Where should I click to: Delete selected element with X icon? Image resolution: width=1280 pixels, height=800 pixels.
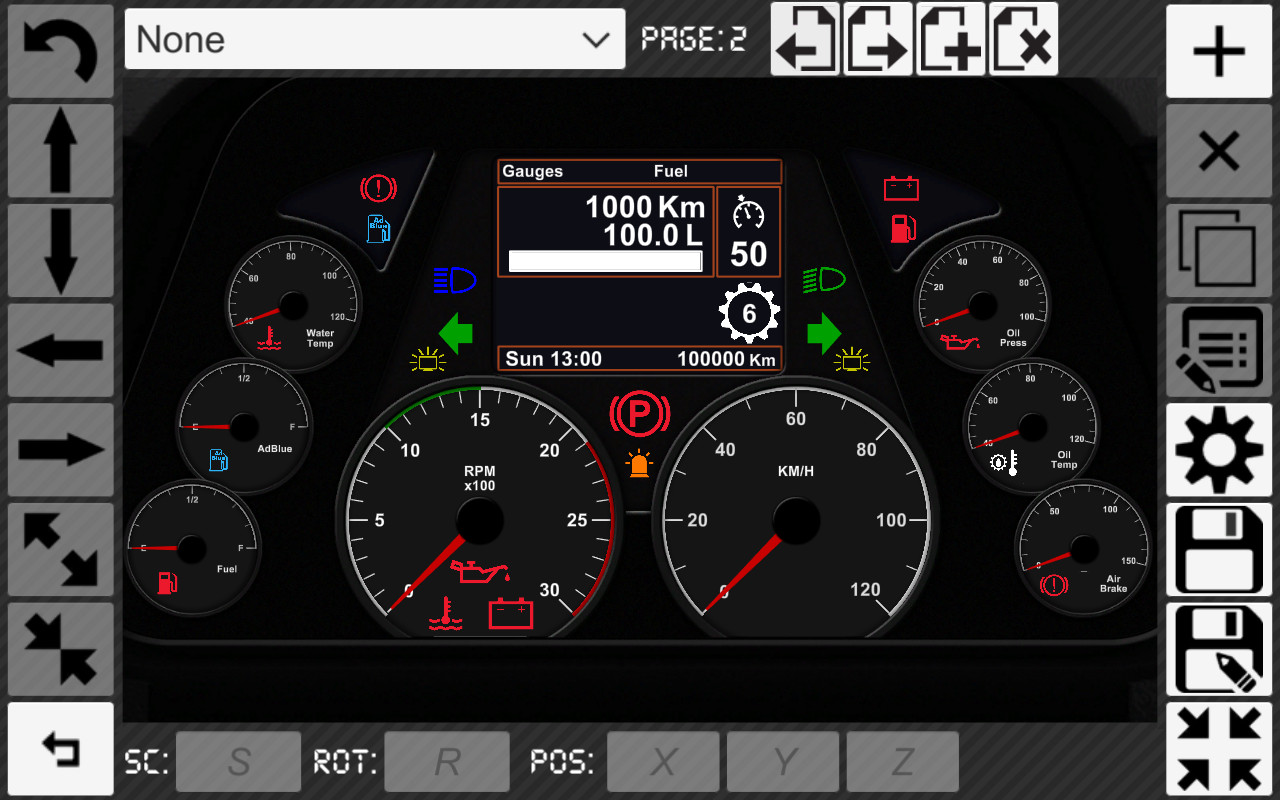point(1218,150)
